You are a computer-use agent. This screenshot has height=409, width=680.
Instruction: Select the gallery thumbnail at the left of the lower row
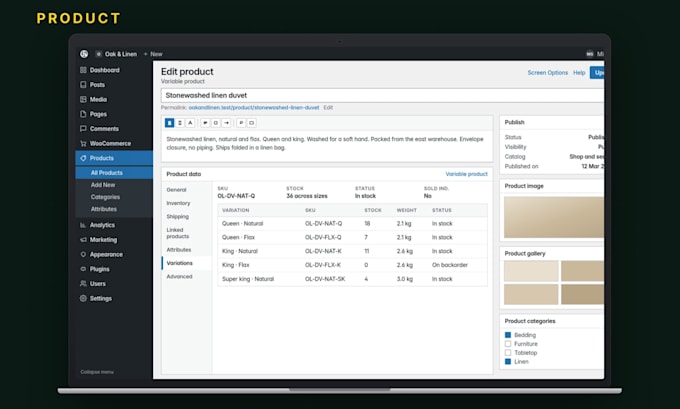tap(531, 294)
